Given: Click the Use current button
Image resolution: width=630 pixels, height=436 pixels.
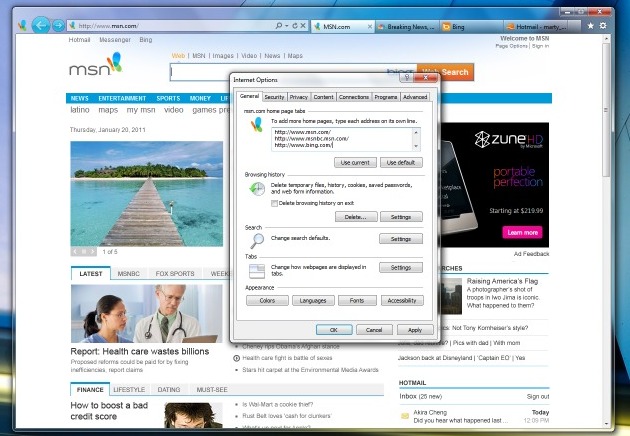Looking at the screenshot, I should tap(355, 163).
